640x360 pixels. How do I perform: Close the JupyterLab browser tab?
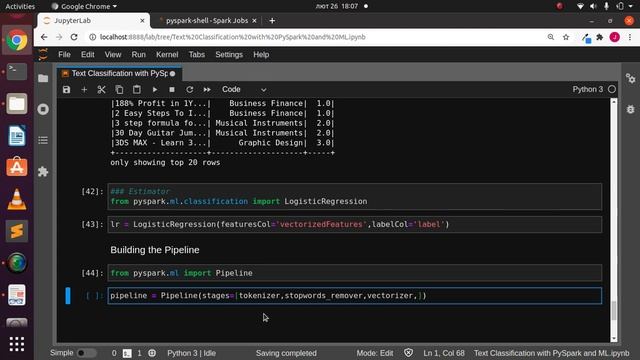(142, 20)
